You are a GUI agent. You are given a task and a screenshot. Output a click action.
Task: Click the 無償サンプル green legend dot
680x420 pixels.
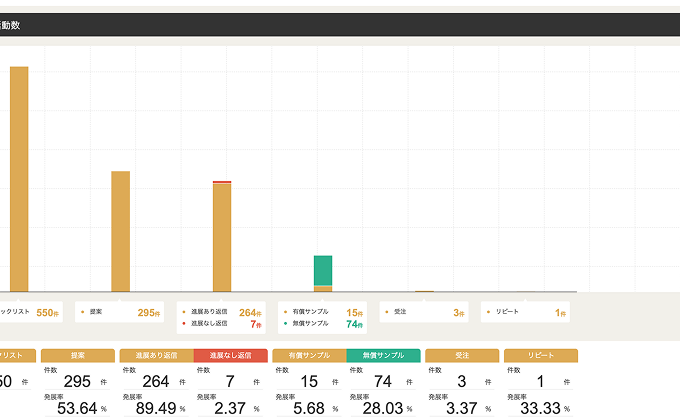click(285, 324)
